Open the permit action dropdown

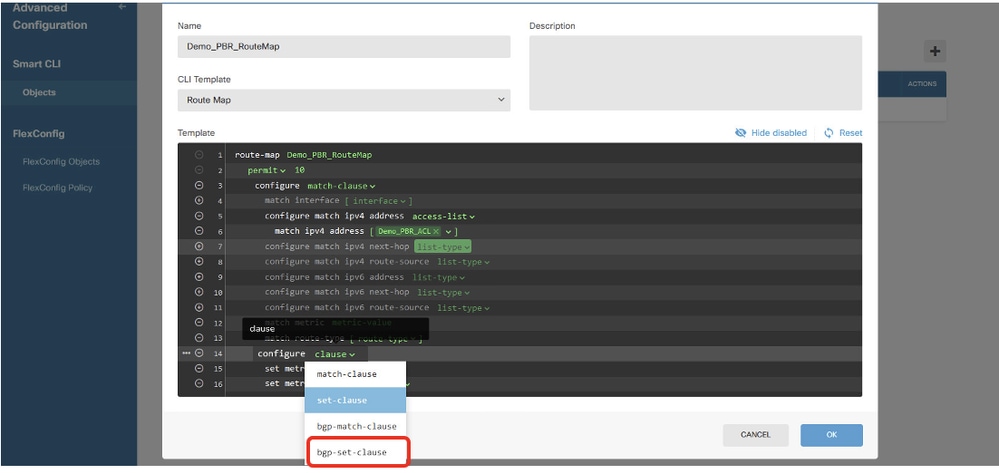click(267, 170)
